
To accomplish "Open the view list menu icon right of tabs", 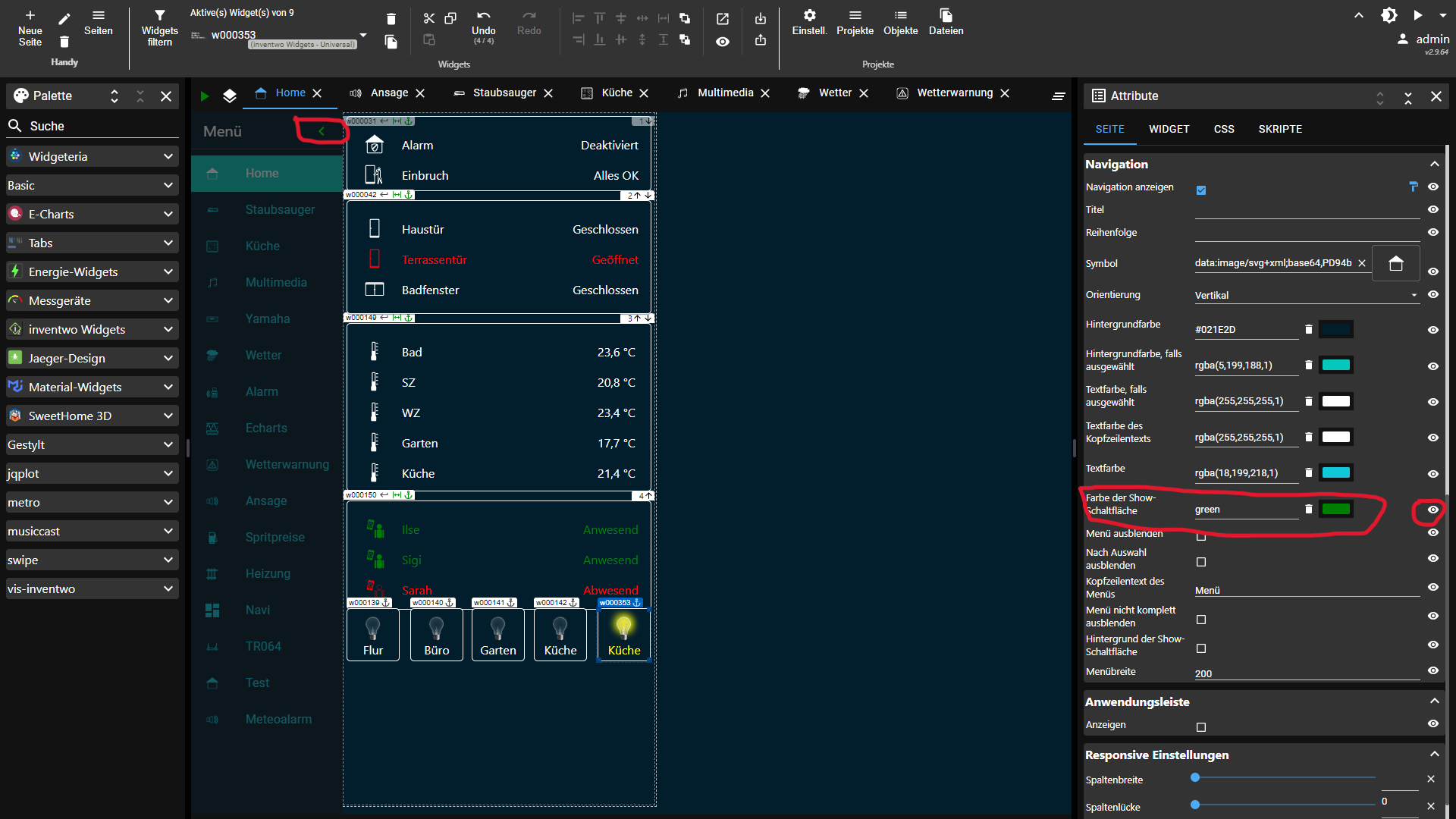I will point(1059,96).
